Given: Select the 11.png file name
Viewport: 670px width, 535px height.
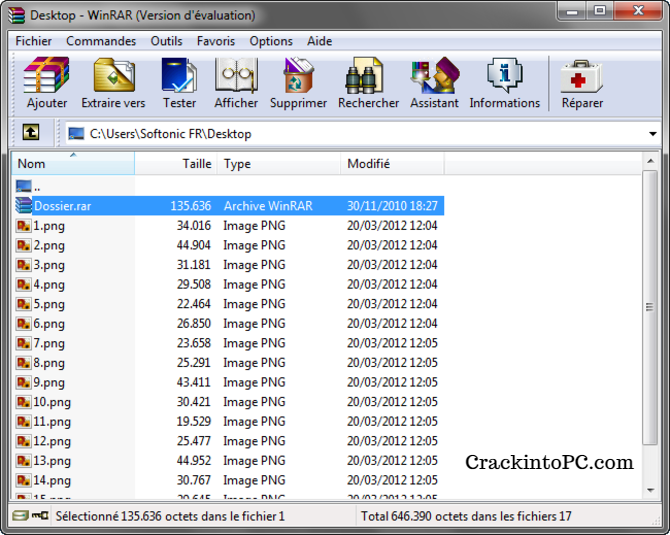Looking at the screenshot, I should pyautogui.click(x=52, y=422).
